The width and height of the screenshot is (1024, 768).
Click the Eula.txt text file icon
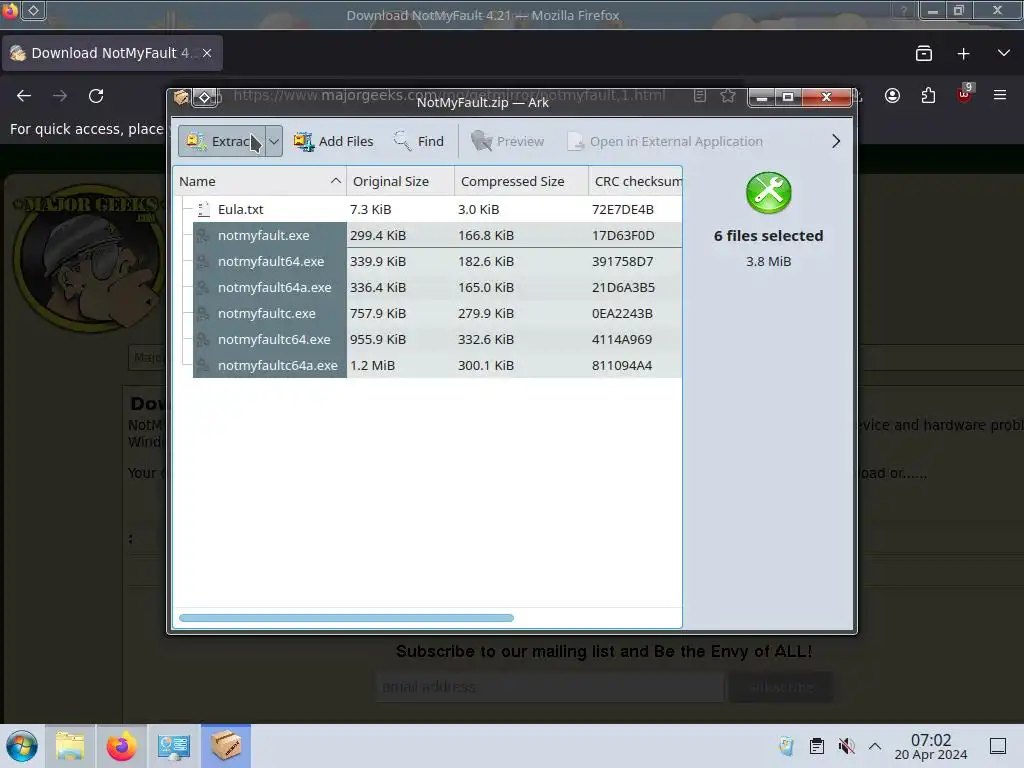(204, 209)
